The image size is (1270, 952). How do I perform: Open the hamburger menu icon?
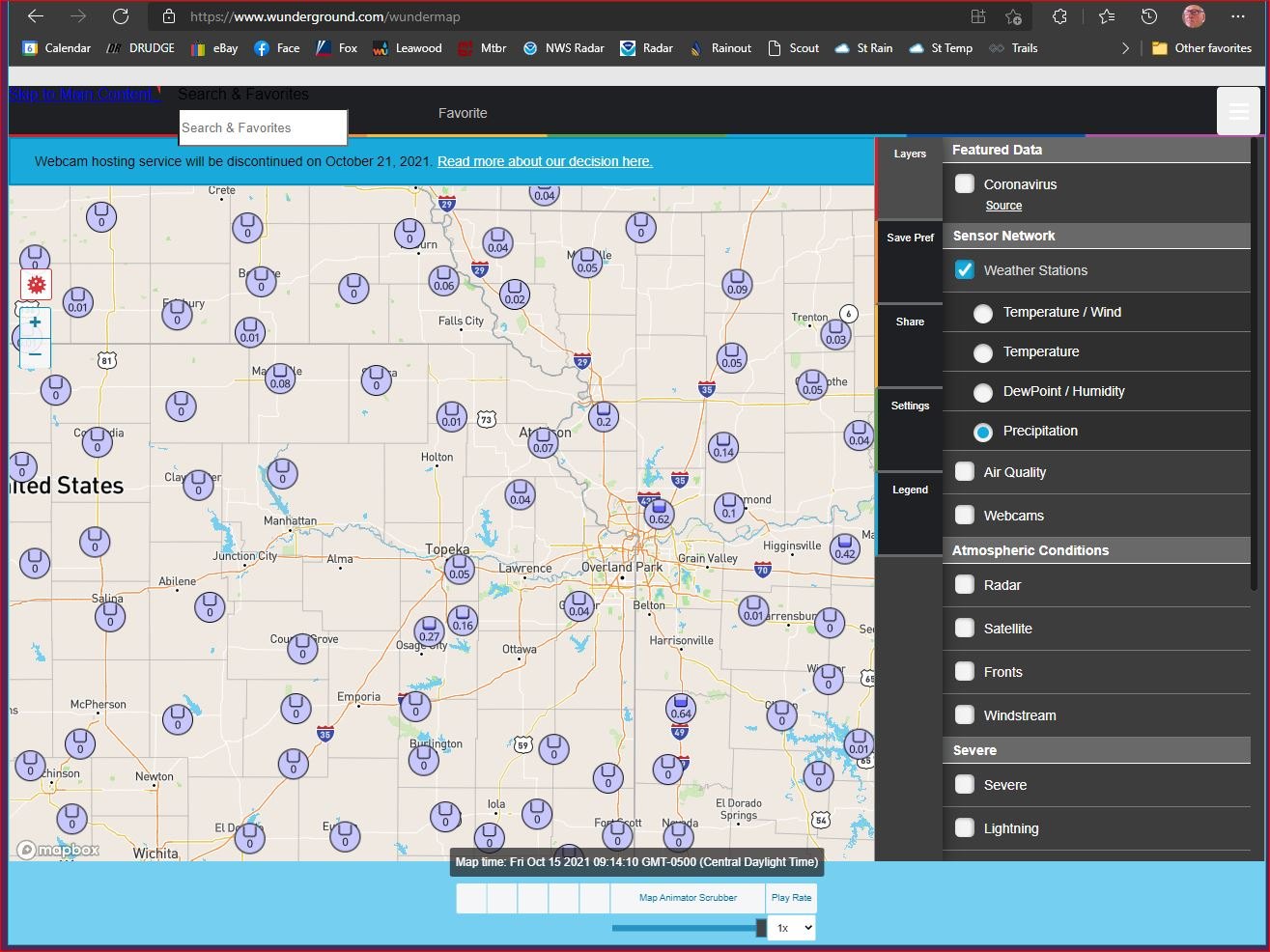tap(1238, 111)
